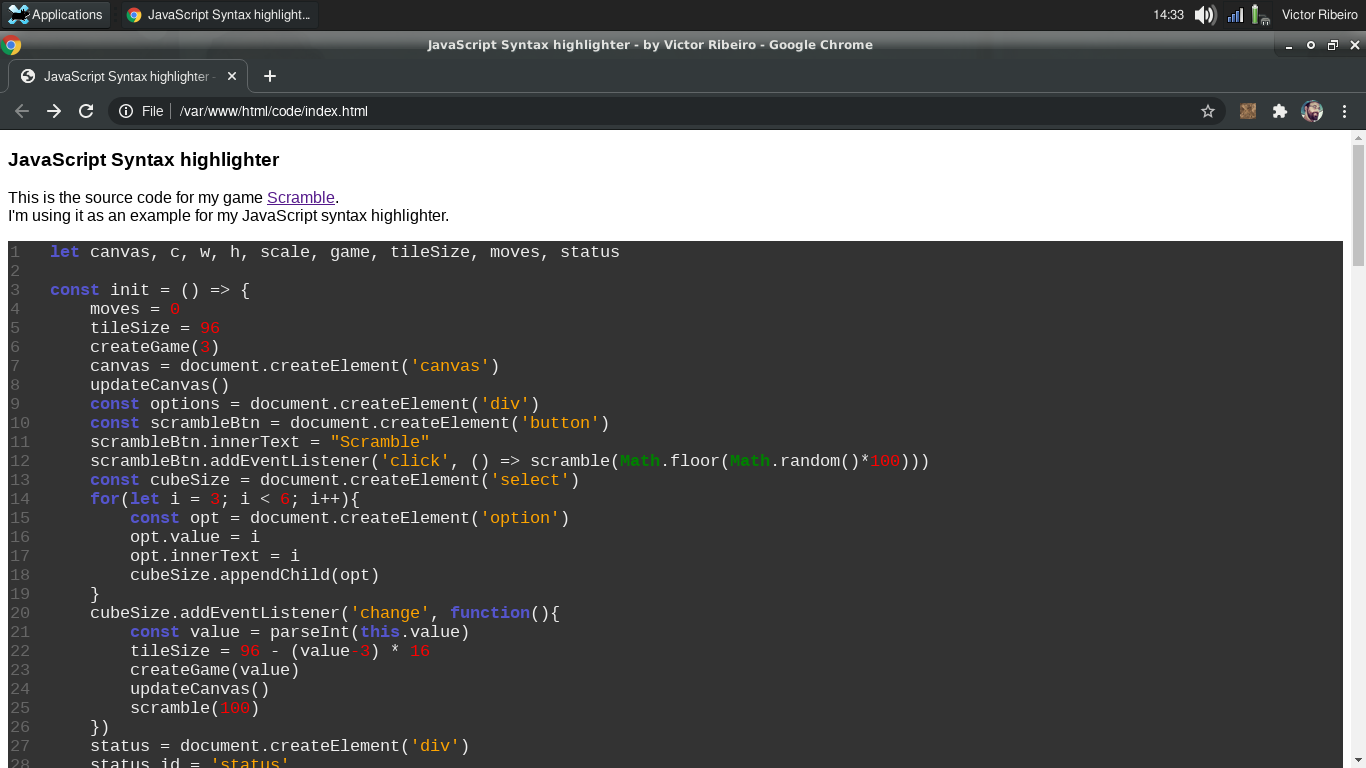The width and height of the screenshot is (1366, 768).
Task: Click the browser forward arrow
Action: [54, 111]
